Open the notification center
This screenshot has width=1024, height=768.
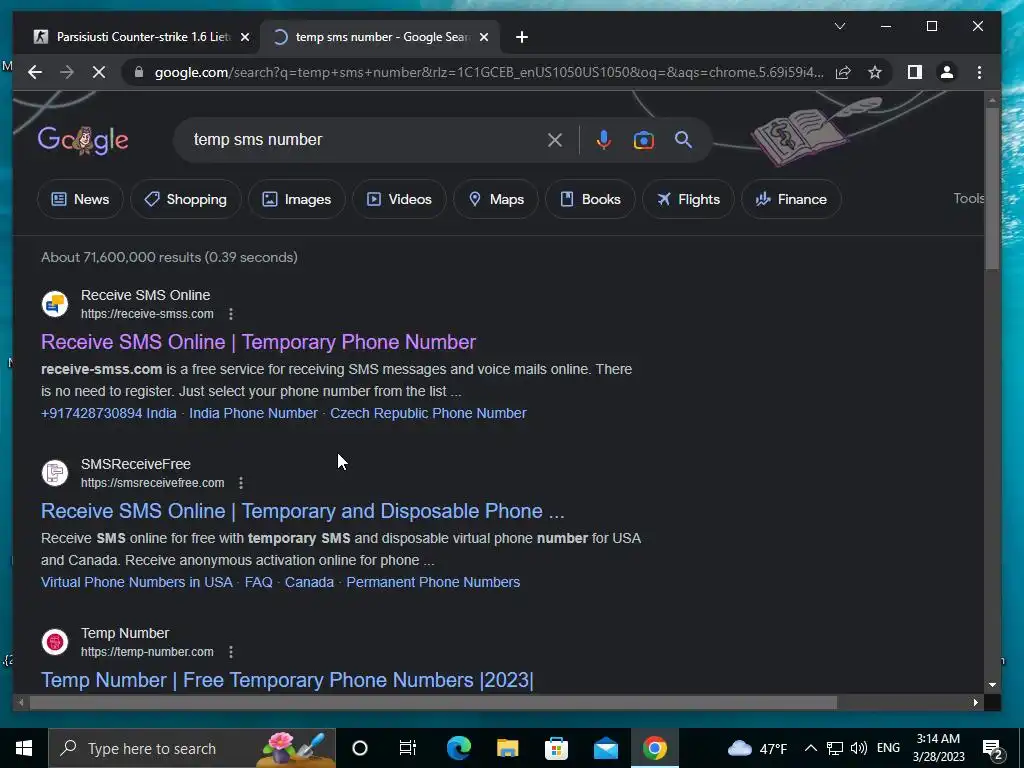[x=993, y=749]
